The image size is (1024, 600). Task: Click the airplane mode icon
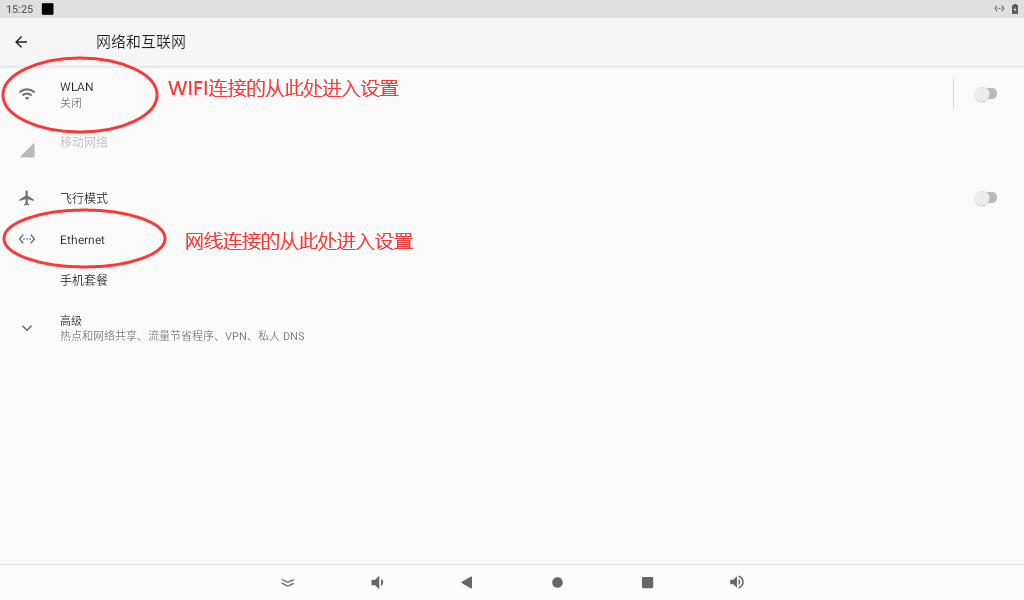point(27,198)
